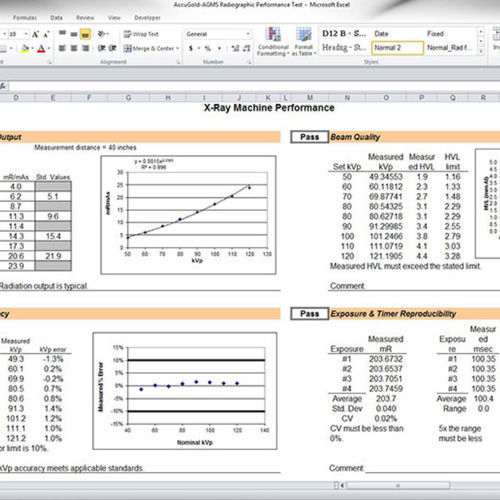Image resolution: width=500 pixels, height=500 pixels.
Task: Open the General number format dropdown
Action: pos(248,34)
